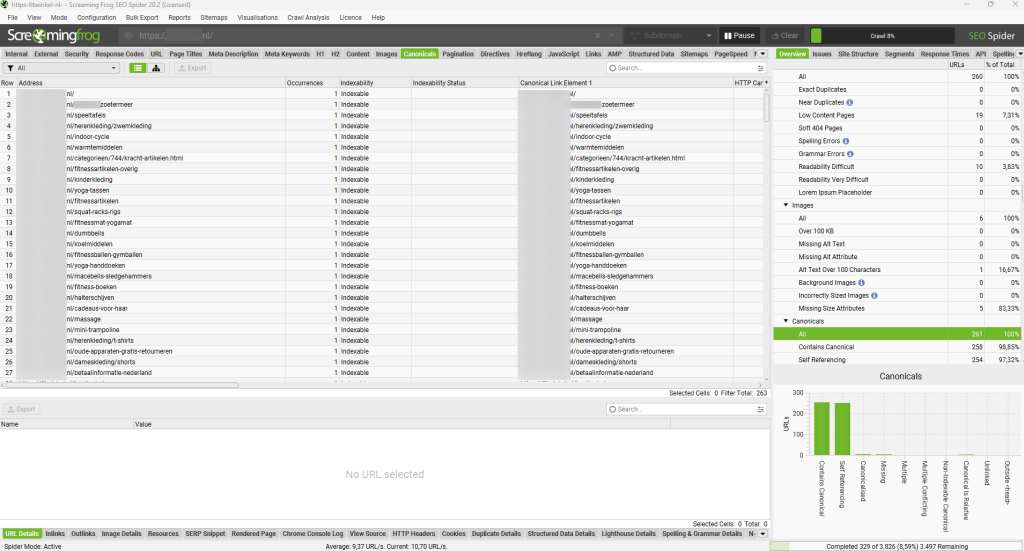The height and width of the screenshot is (551, 1024).
Task: Click the upper Search field
Action: [682, 68]
